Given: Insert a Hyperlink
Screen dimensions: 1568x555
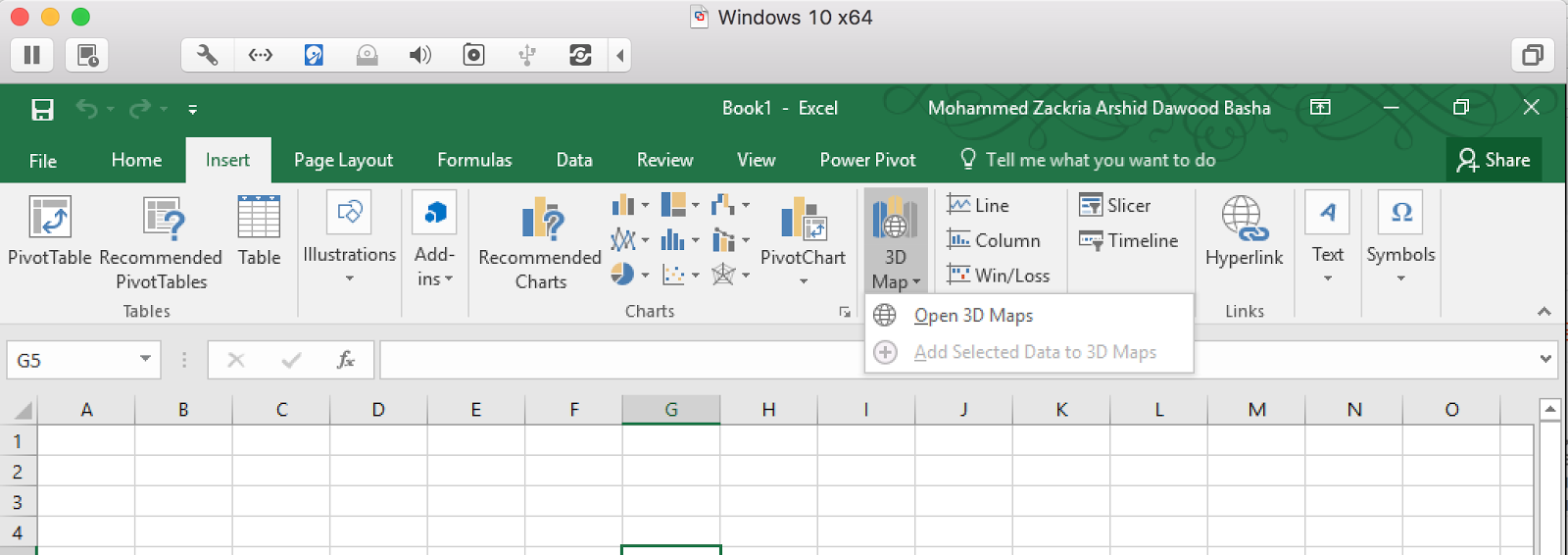Looking at the screenshot, I should point(1244,232).
